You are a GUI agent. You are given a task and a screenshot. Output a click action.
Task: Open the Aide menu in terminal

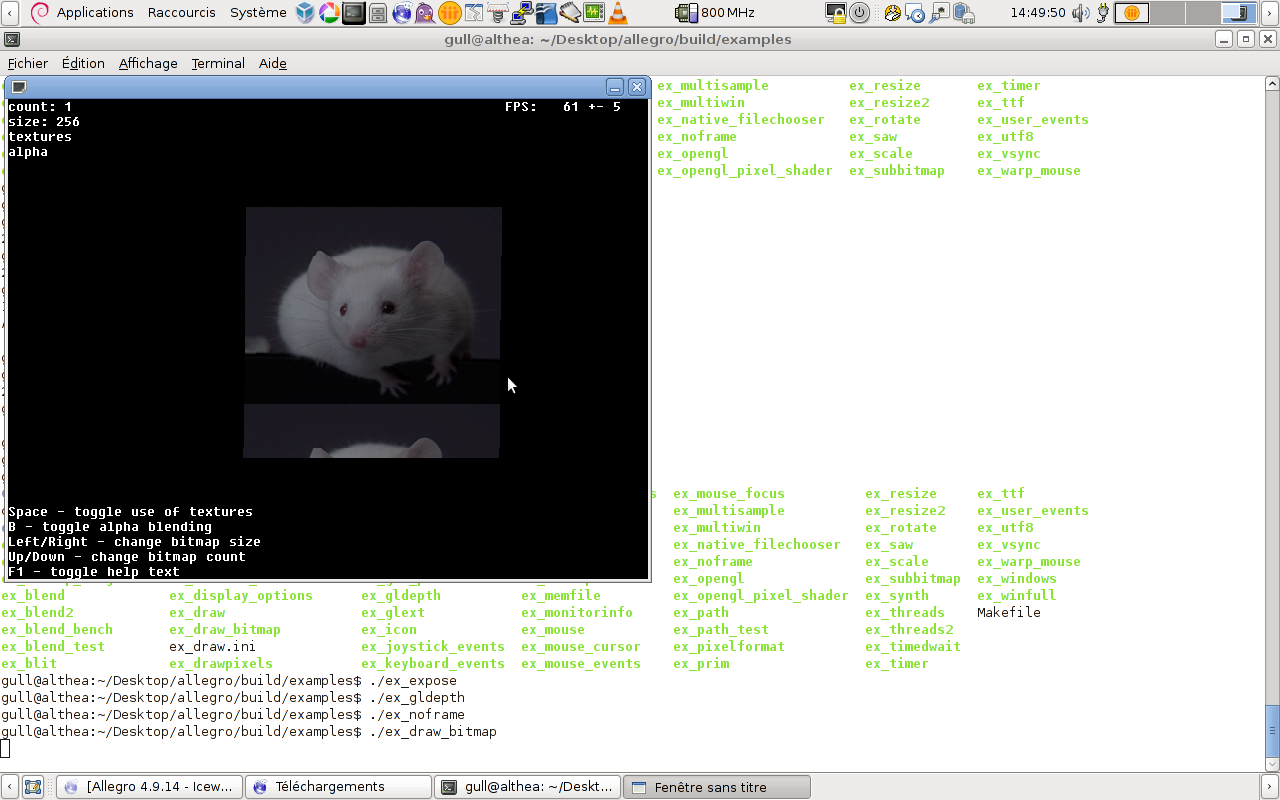pos(273,63)
